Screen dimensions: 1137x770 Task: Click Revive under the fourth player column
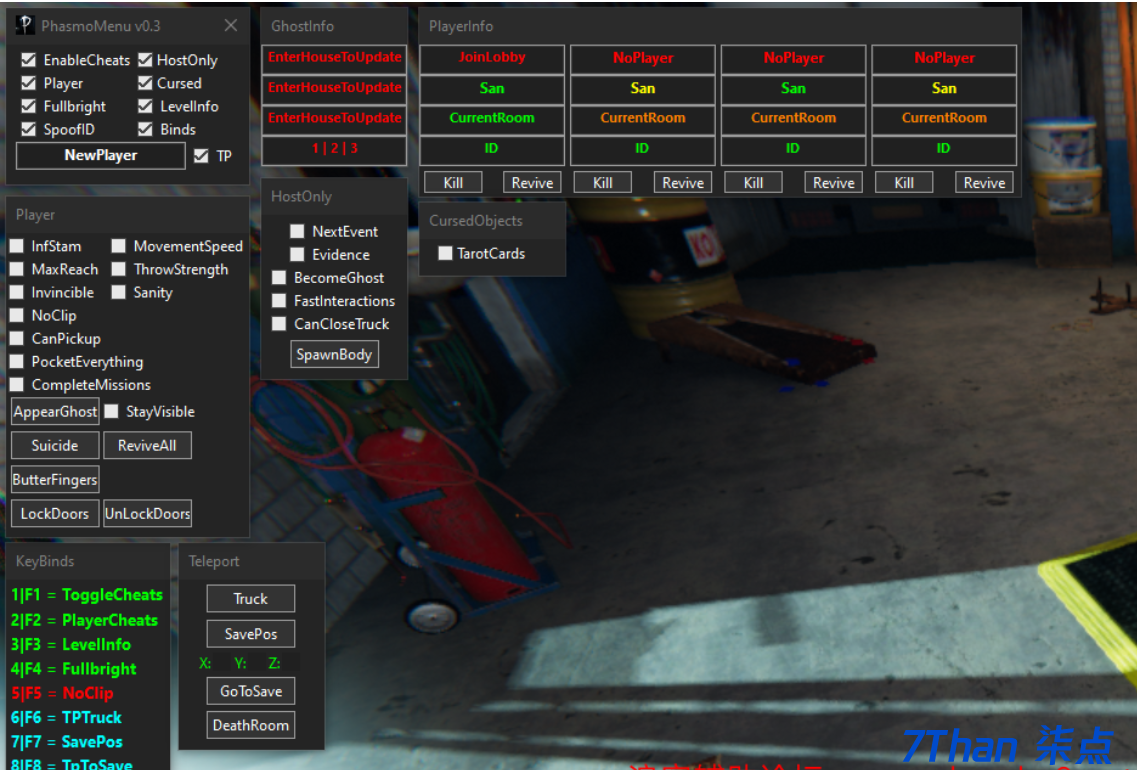tap(984, 183)
